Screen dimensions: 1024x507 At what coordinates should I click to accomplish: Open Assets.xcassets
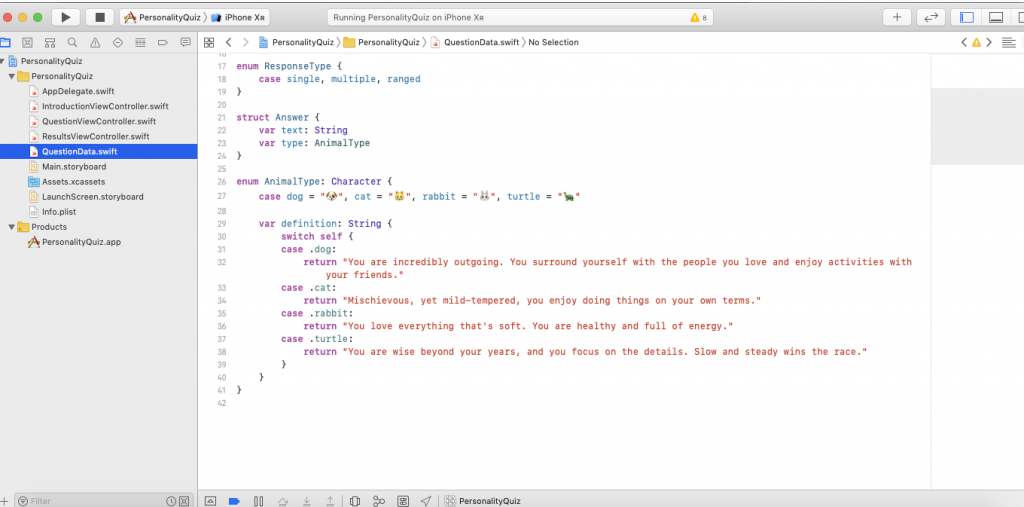[67, 182]
